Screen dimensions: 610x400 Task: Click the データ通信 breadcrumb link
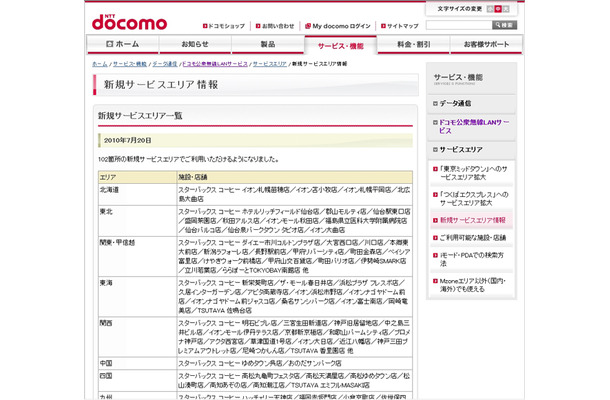(165, 64)
